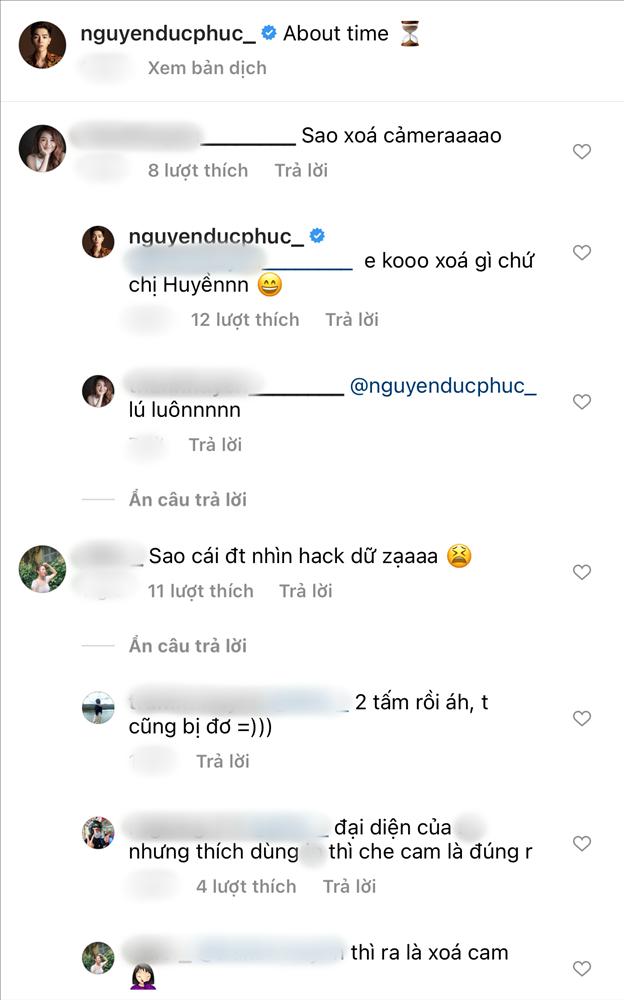Open the translation with "Xem bản dịch"
The height and width of the screenshot is (1000, 624).
click(205, 68)
